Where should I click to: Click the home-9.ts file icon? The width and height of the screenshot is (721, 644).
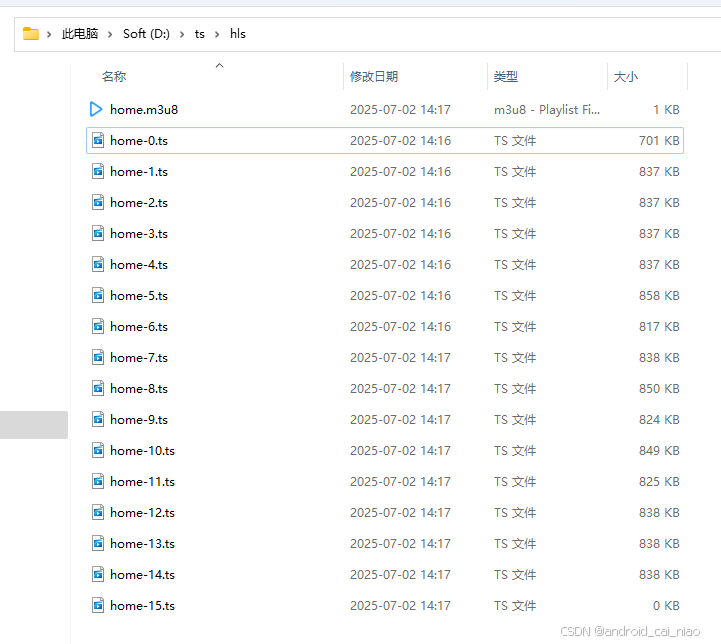tap(98, 420)
